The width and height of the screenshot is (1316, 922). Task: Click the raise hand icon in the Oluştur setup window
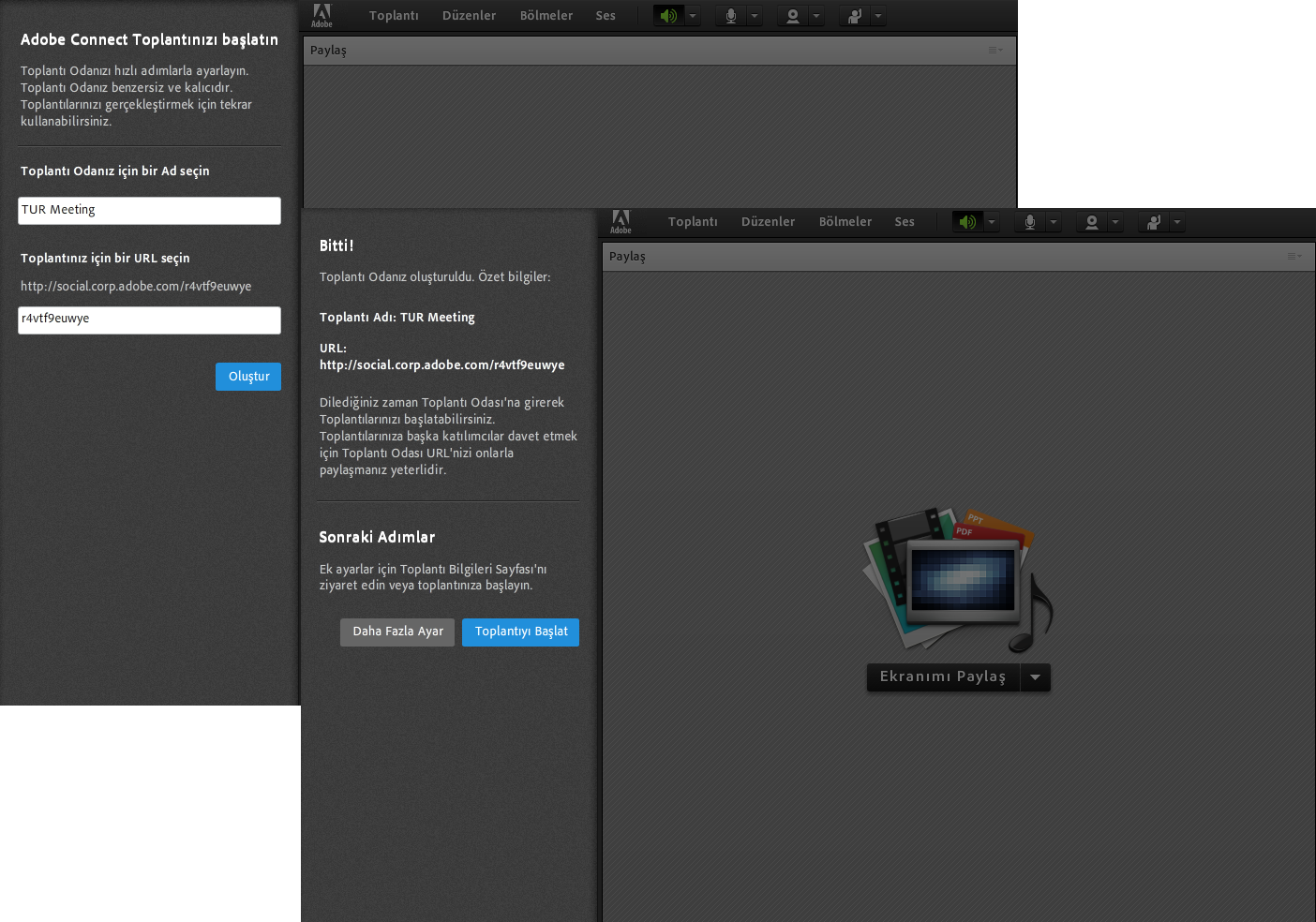[854, 16]
